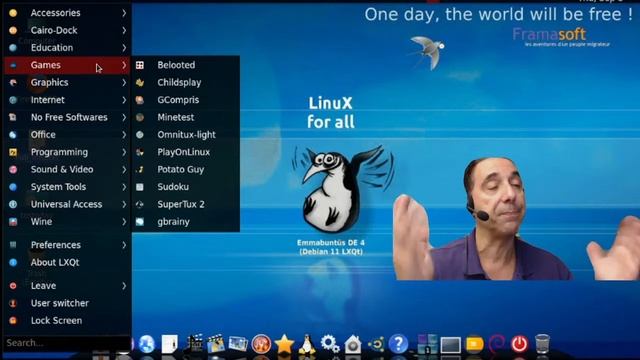Click the Sudoku text label
This screenshot has height=360, width=640.
173,187
